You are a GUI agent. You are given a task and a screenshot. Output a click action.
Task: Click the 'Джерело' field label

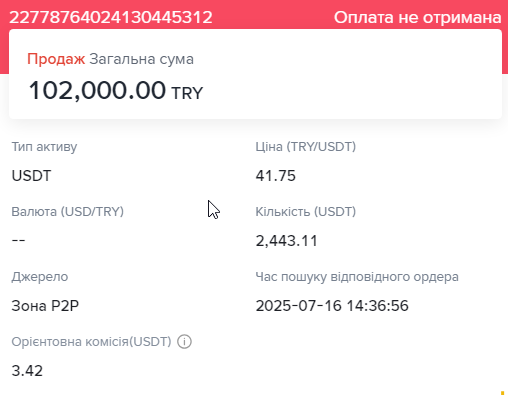coord(40,277)
